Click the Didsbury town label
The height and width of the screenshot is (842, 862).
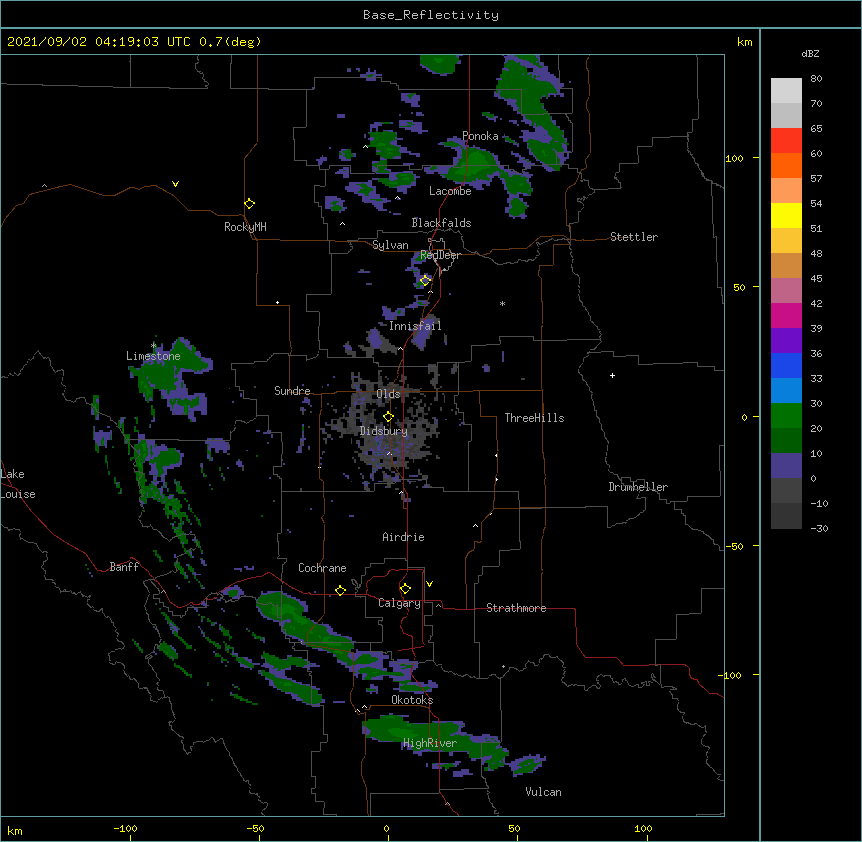click(383, 431)
